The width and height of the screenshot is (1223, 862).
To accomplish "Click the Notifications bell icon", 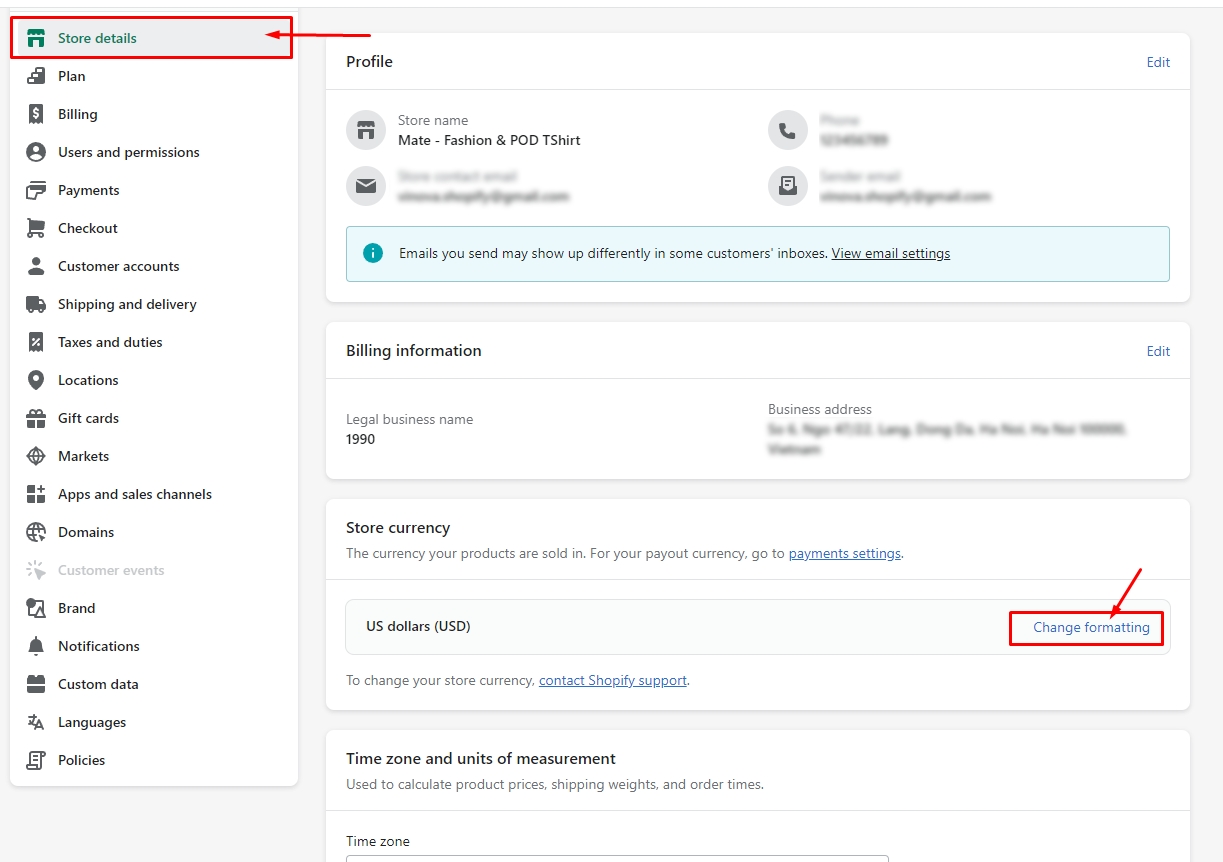I will point(36,646).
